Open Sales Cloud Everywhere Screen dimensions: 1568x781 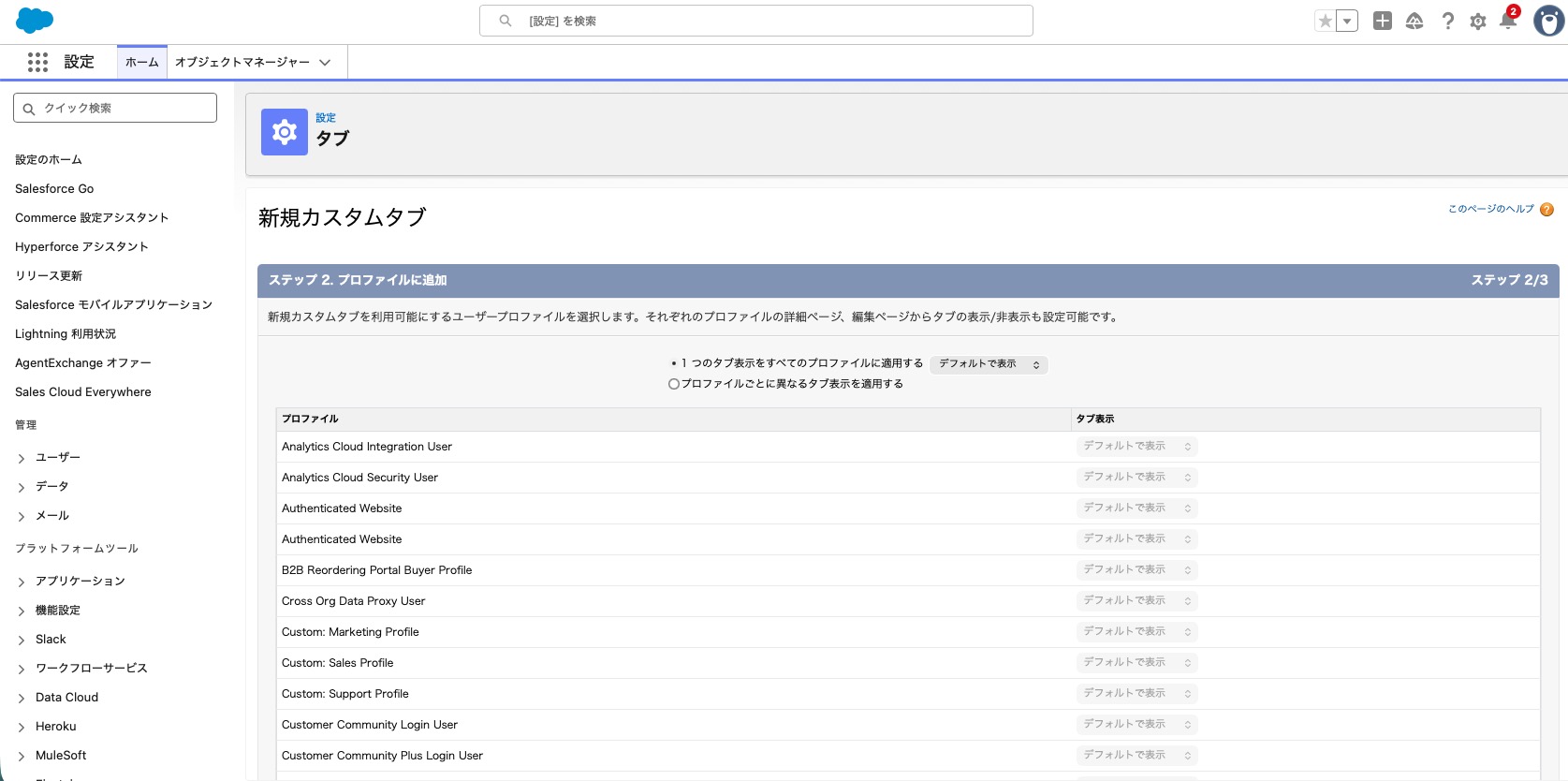pyautogui.click(x=83, y=392)
